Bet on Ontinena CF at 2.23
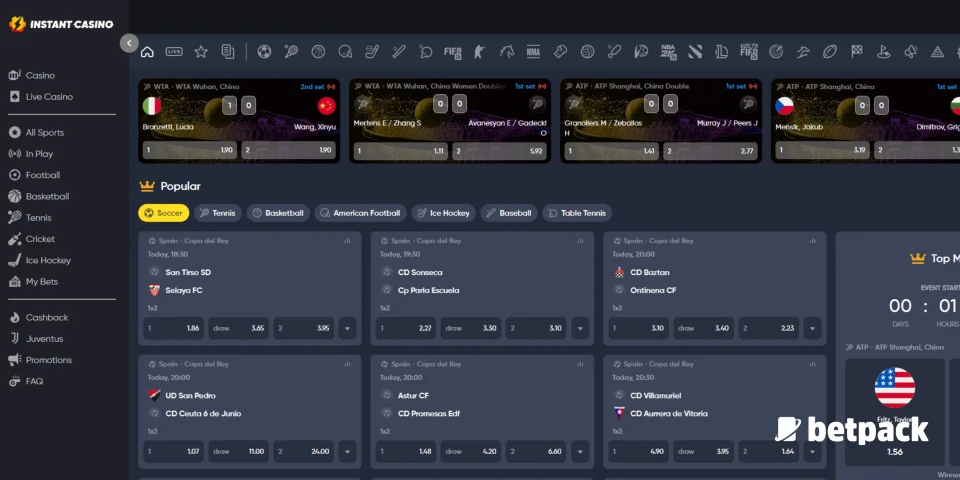The image size is (960, 480). [769, 328]
